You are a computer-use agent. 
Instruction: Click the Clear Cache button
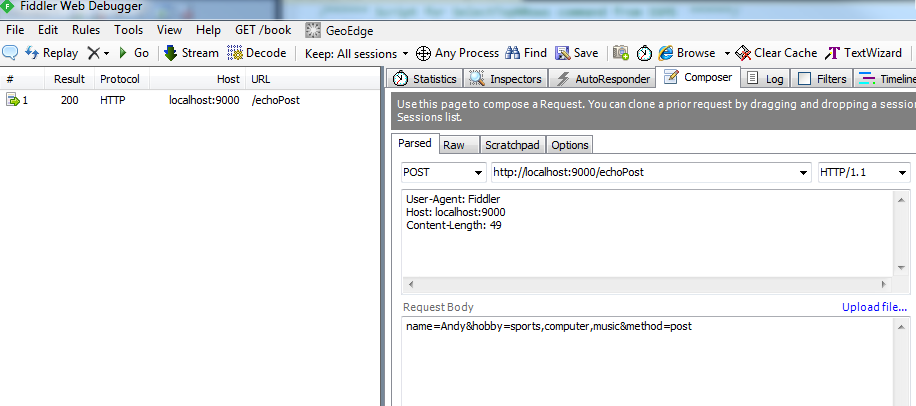coord(776,53)
